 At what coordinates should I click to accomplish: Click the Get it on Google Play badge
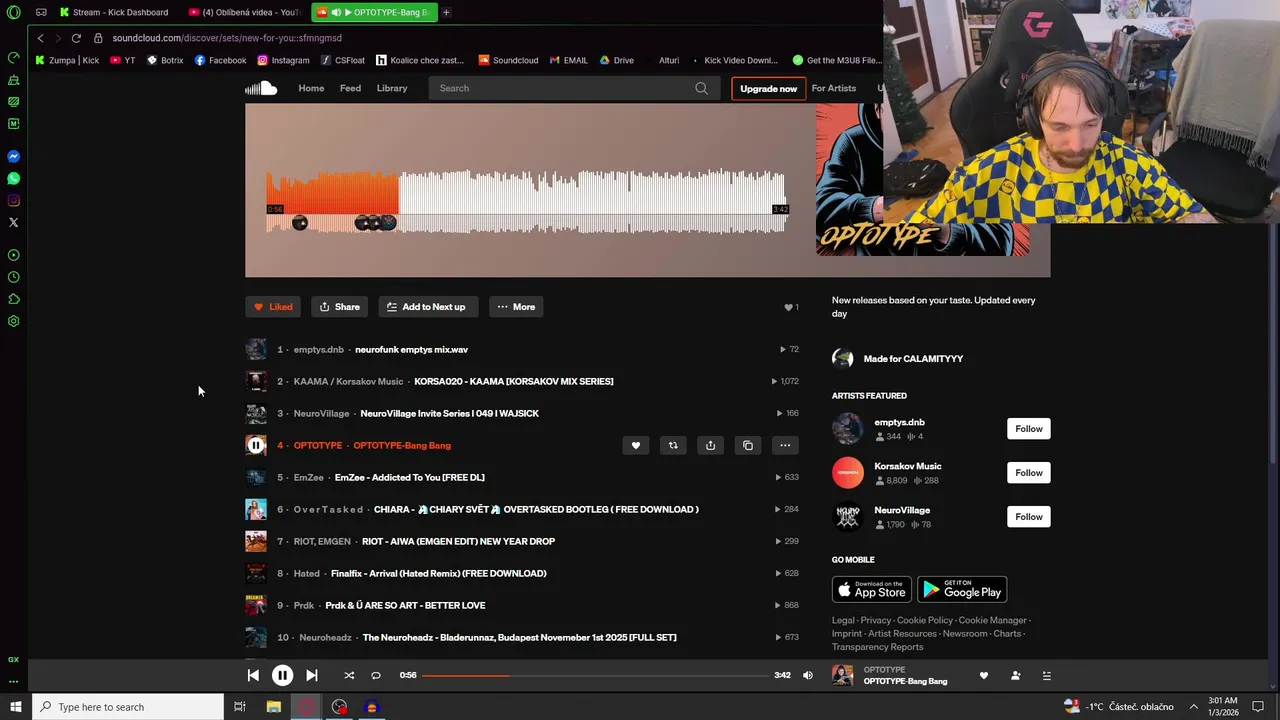[962, 589]
